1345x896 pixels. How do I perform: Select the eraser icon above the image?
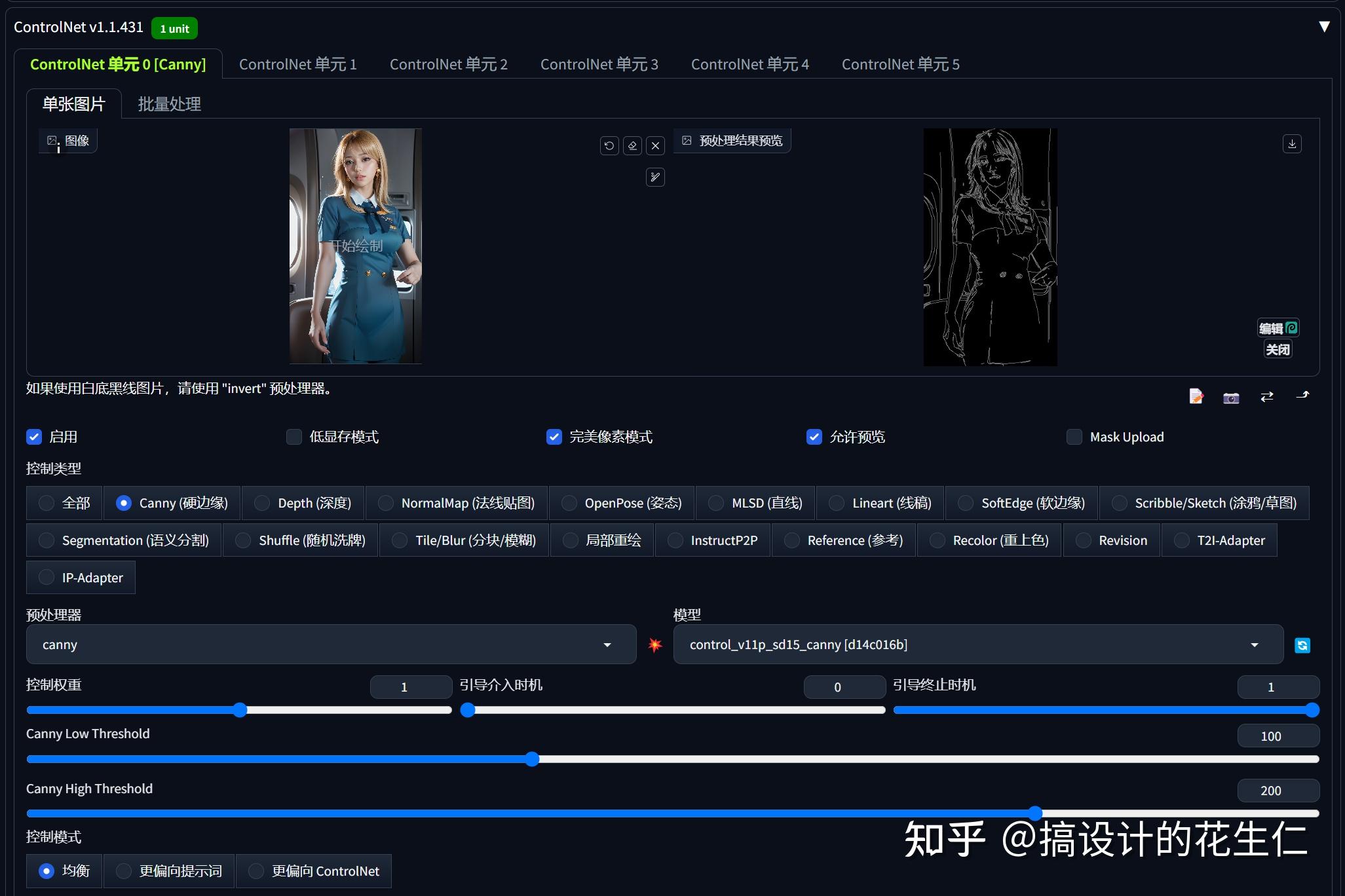click(x=632, y=145)
